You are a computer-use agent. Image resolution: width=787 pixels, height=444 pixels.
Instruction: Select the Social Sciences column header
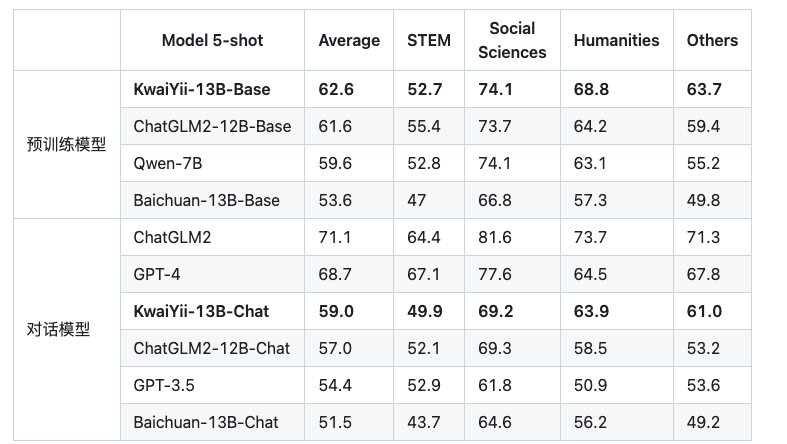pos(512,40)
